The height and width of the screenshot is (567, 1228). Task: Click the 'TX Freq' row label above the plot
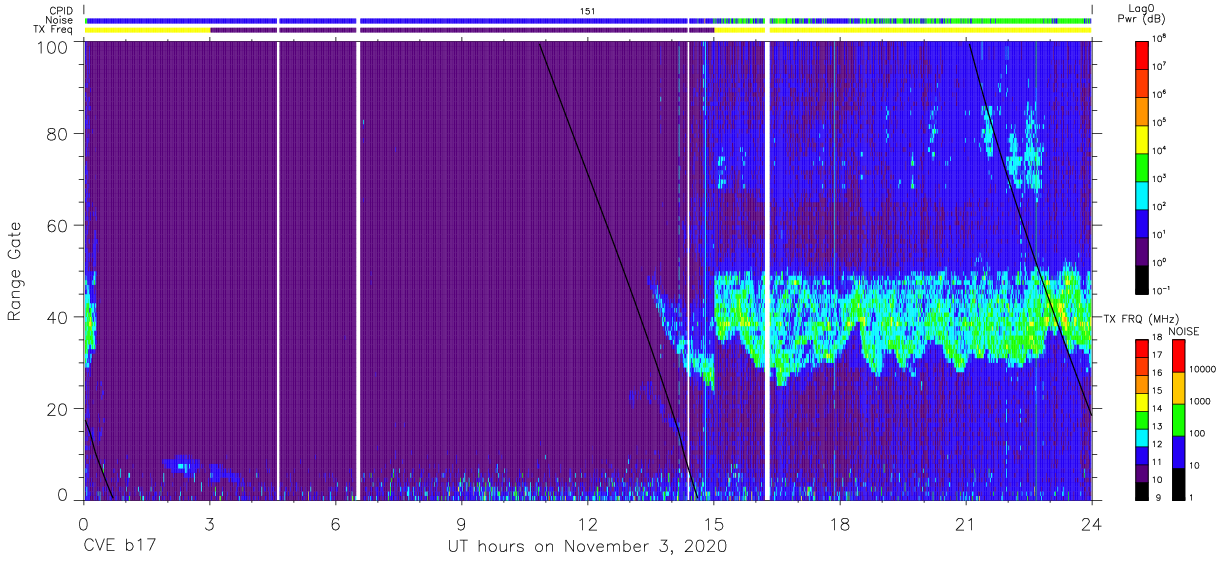[53, 30]
